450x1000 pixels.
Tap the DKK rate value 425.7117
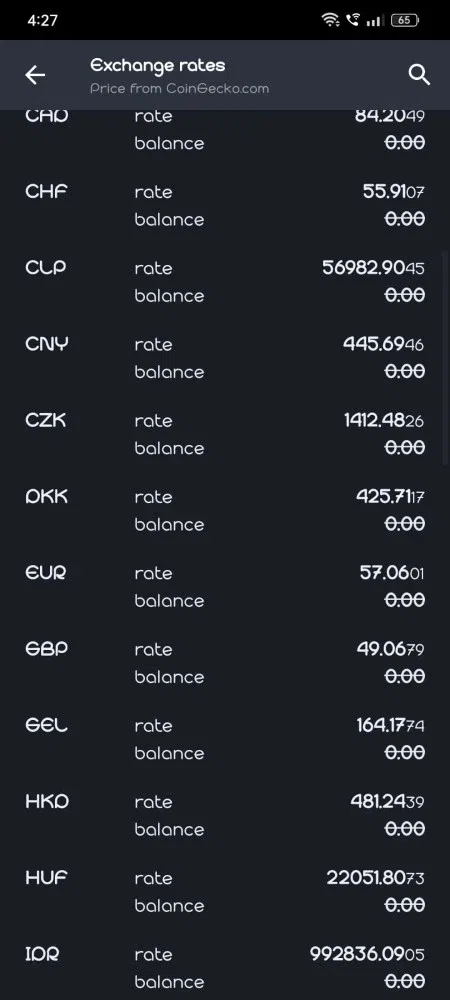click(x=390, y=497)
